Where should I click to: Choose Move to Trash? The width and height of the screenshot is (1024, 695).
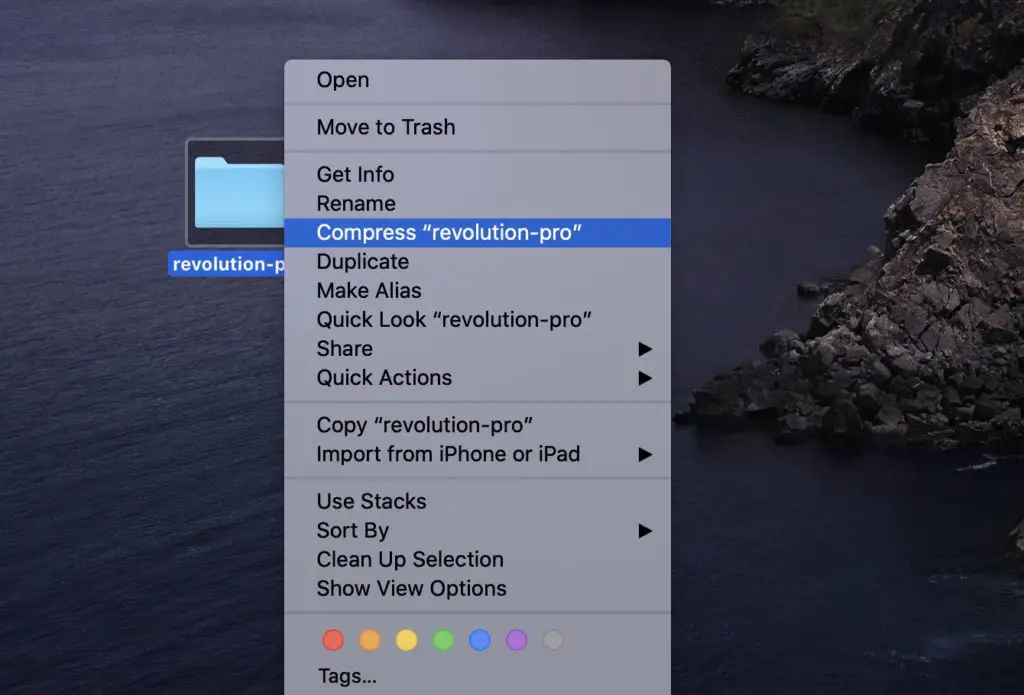(386, 127)
